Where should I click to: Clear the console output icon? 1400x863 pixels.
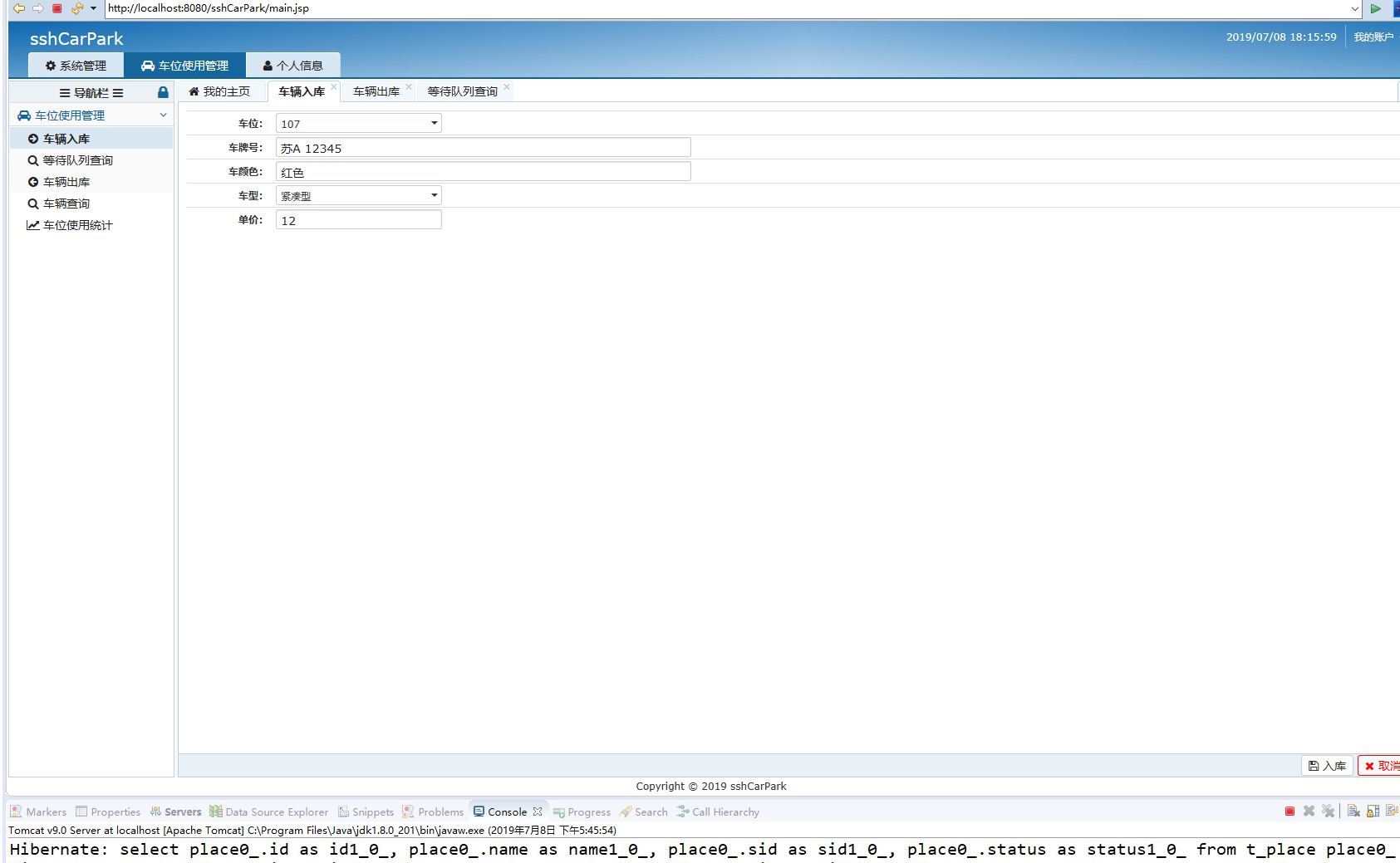[x=1353, y=812]
